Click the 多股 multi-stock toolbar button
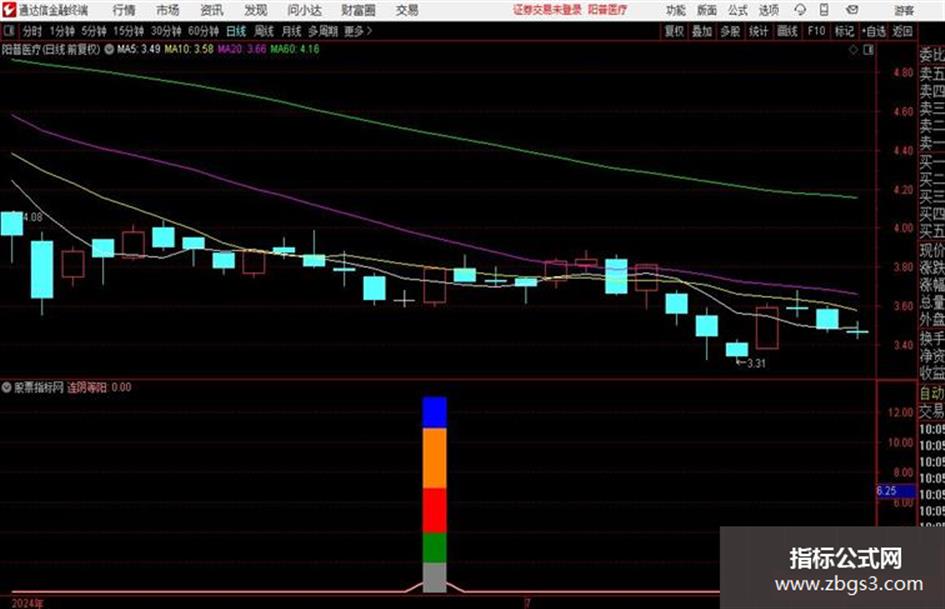Image resolution: width=945 pixels, height=609 pixels. (730, 31)
